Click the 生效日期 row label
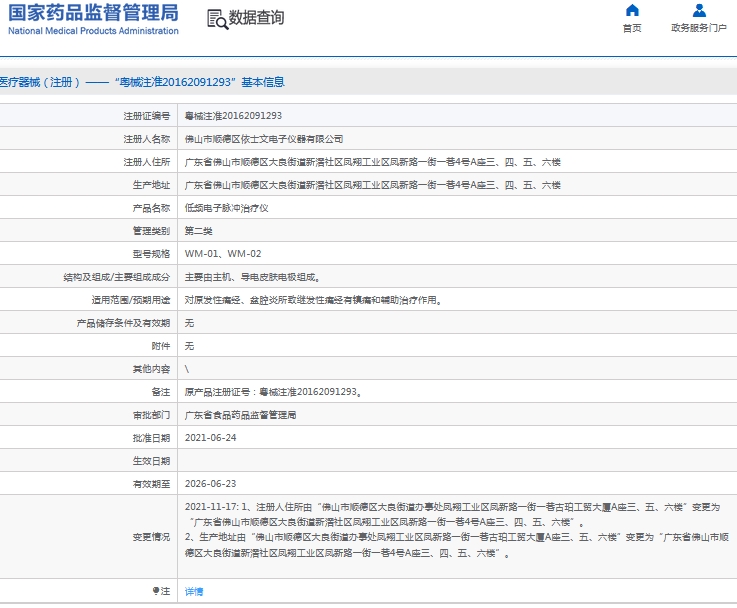Screen dimensions: 737x608 (x=151, y=461)
